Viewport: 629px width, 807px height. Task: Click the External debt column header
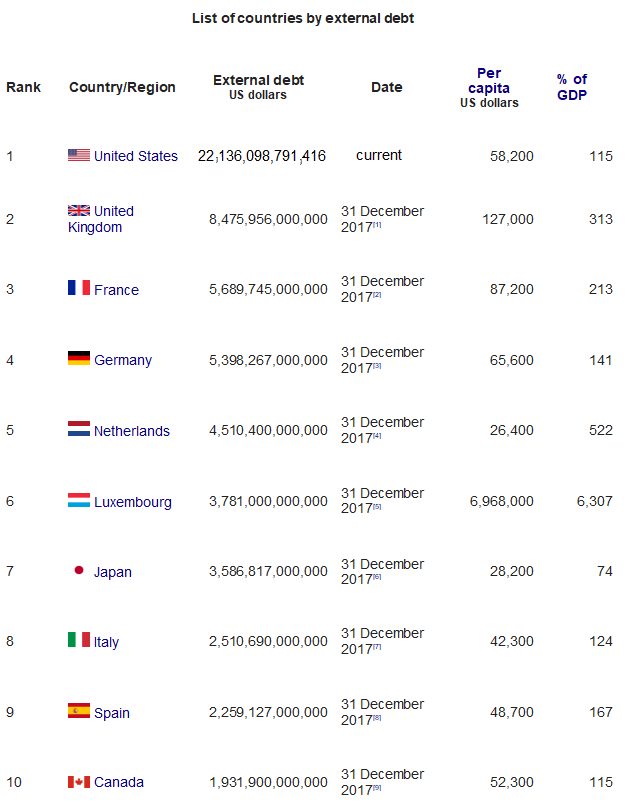(258, 80)
